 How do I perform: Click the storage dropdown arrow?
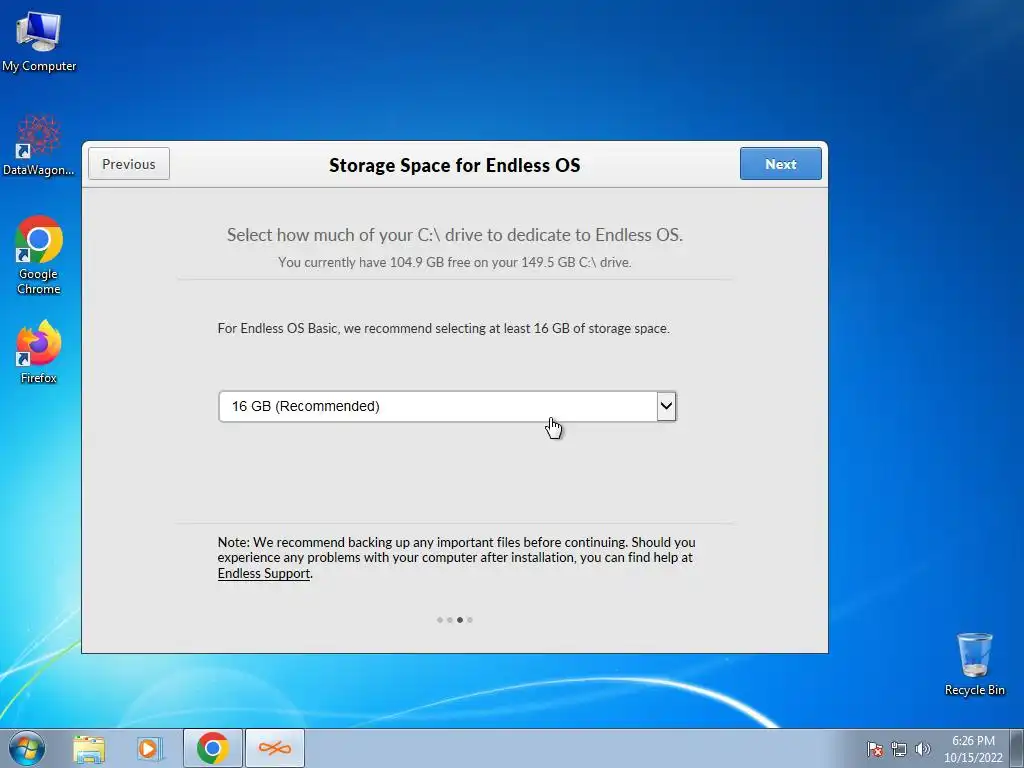[666, 406]
